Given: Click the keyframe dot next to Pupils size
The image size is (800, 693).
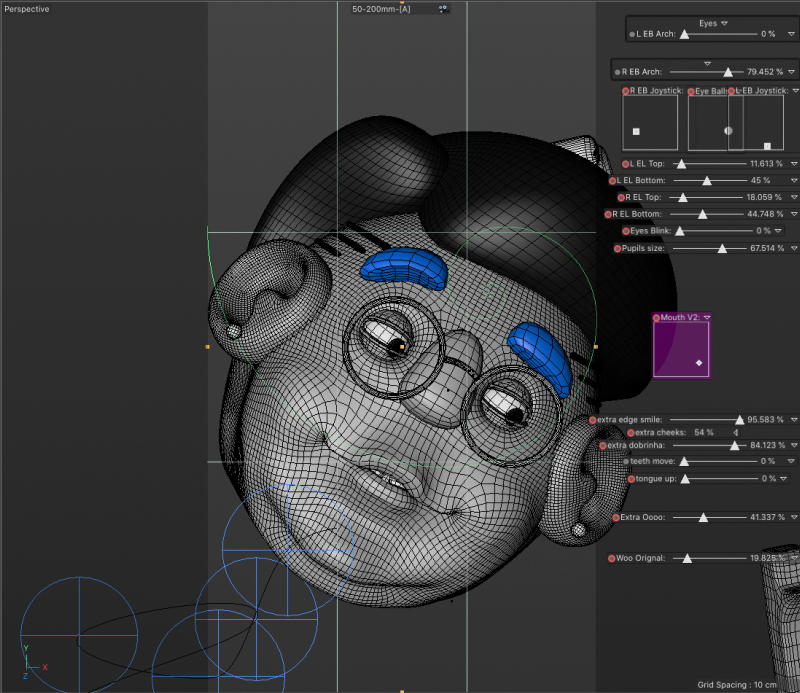Looking at the screenshot, I should pos(617,248).
